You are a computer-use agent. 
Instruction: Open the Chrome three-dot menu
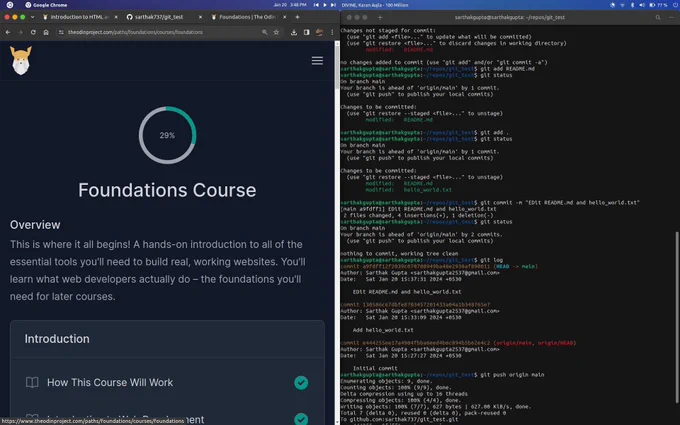pyautogui.click(x=333, y=32)
